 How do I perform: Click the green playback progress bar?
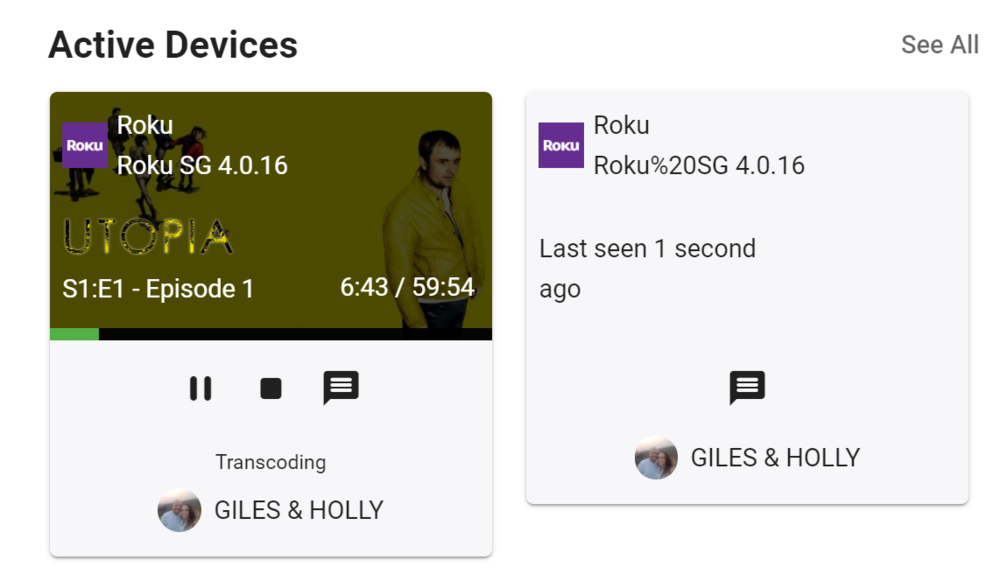click(75, 334)
